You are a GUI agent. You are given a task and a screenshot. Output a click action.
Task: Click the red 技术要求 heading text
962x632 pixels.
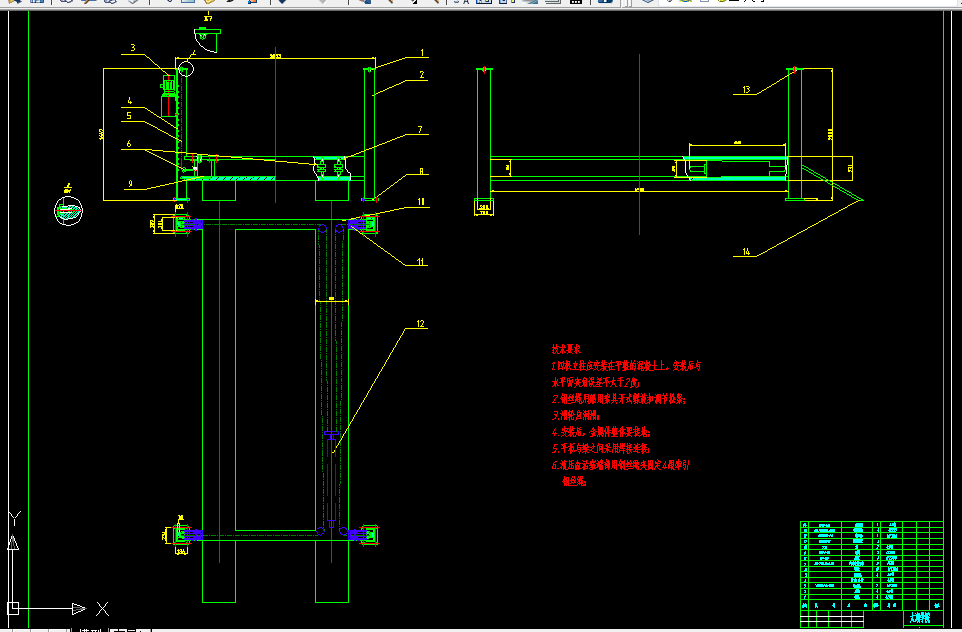point(566,349)
